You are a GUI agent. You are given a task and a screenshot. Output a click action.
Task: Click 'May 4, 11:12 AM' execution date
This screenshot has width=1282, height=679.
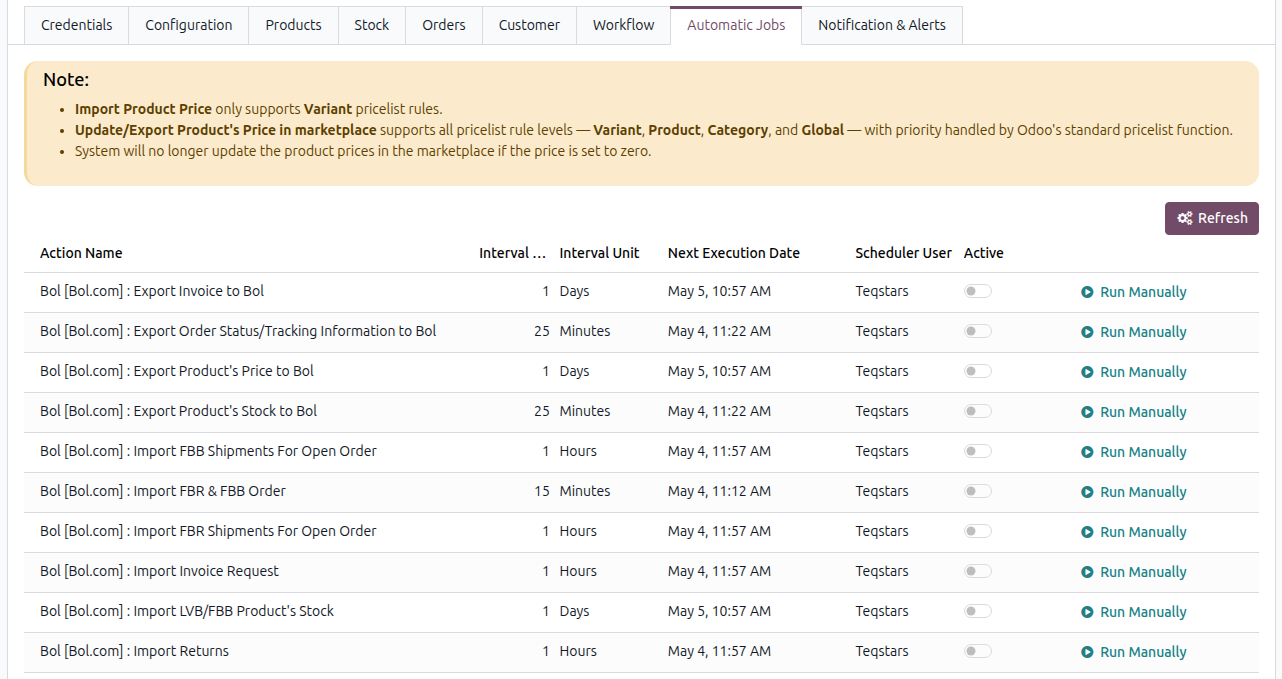click(719, 491)
